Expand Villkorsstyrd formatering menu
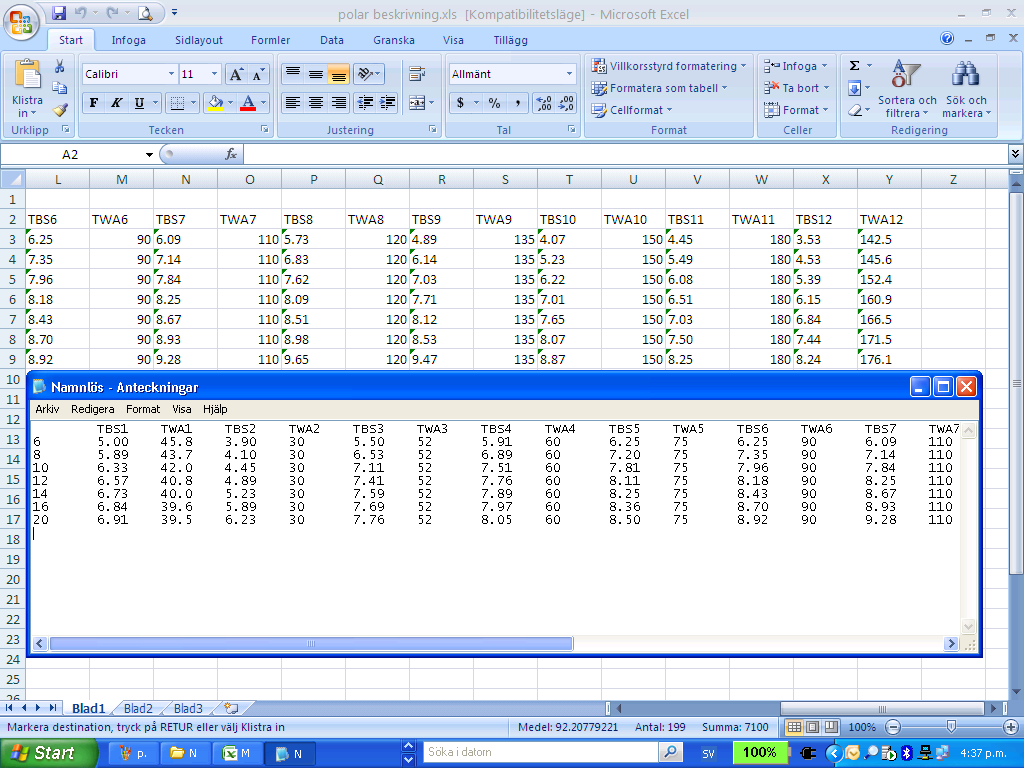Screen dimensions: 1024x768 (x=669, y=66)
